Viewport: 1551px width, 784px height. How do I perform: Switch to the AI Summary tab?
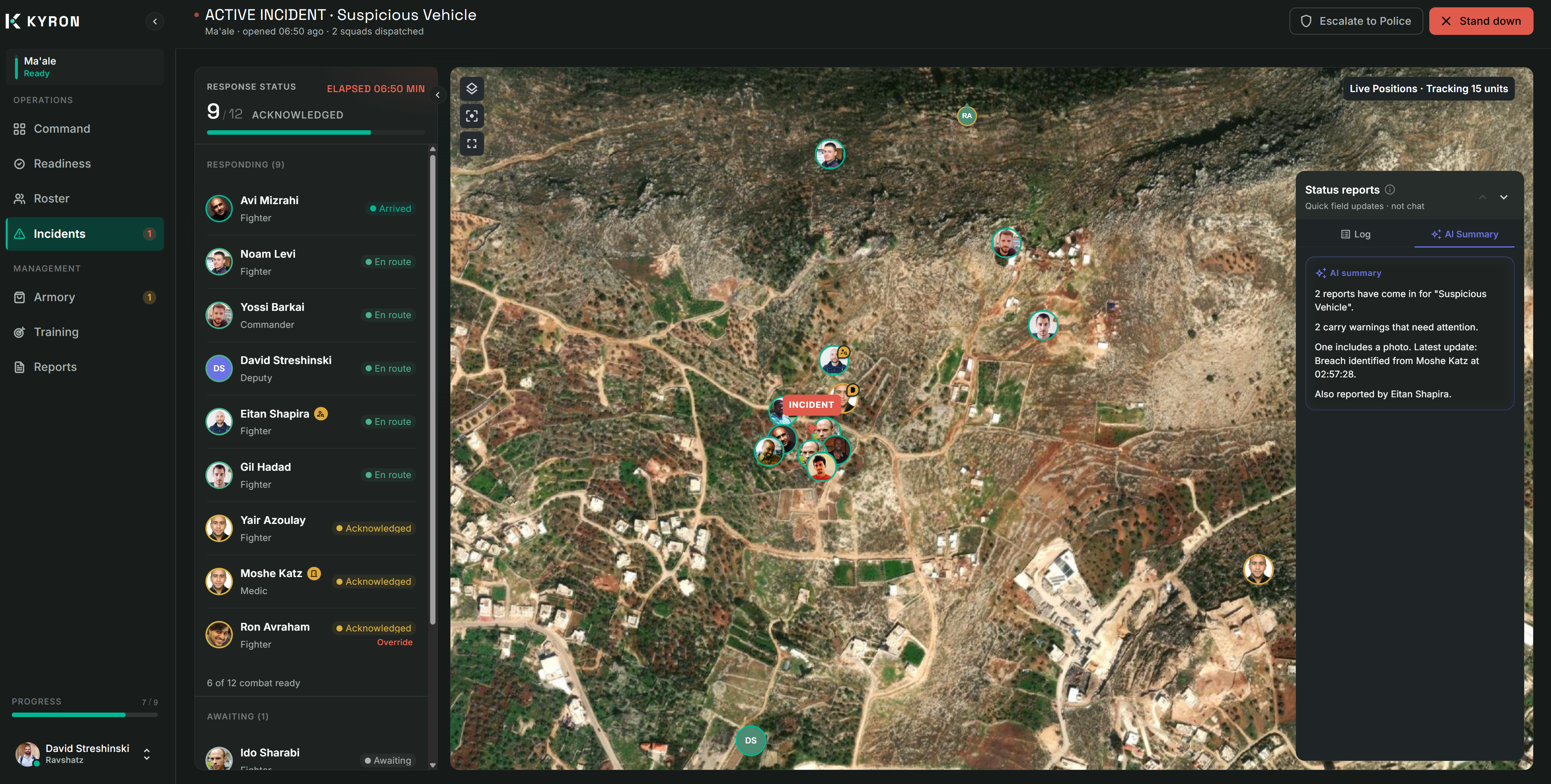(1464, 234)
